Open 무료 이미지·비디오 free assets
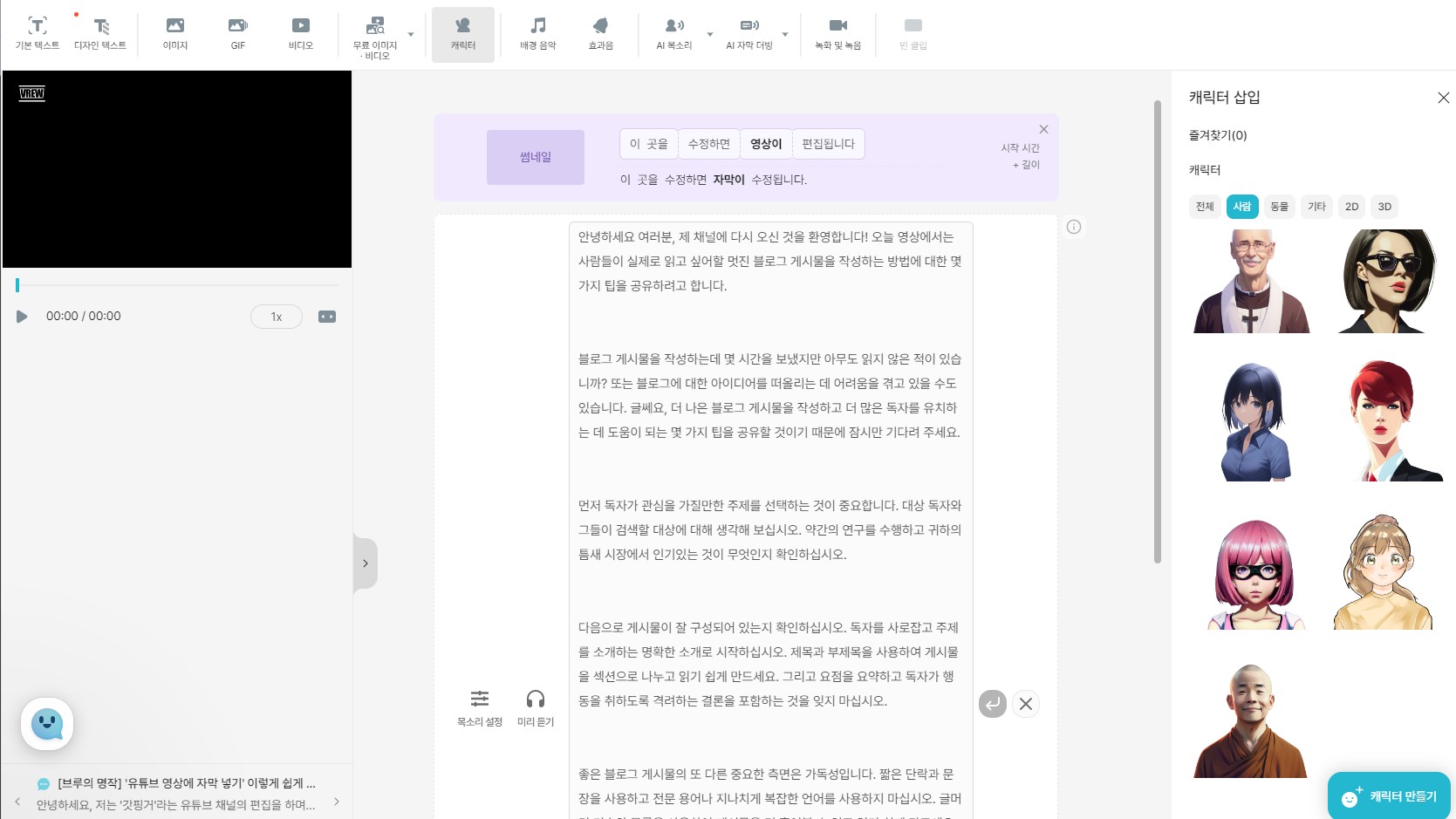The image size is (1456, 819). pyautogui.click(x=375, y=37)
